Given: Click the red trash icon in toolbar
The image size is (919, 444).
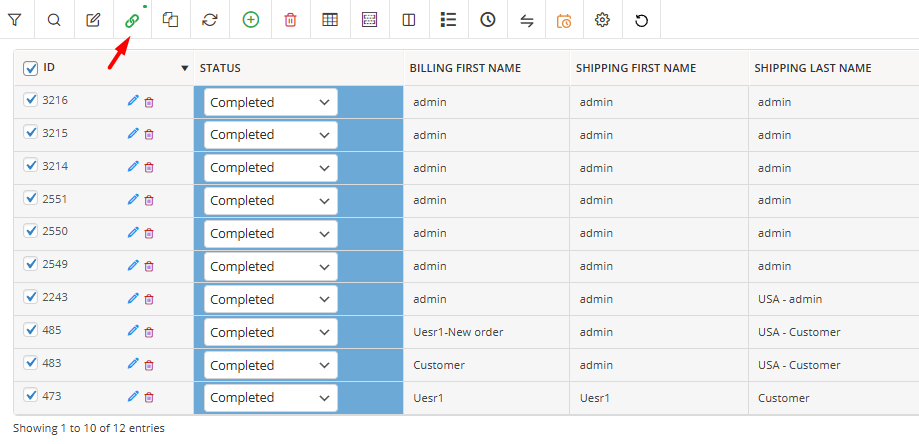Looking at the screenshot, I should (290, 20).
